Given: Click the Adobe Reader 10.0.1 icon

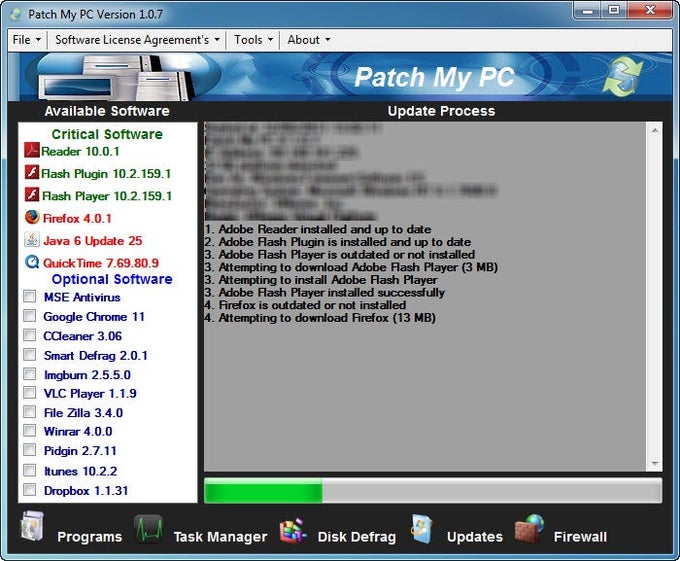Looking at the screenshot, I should click(32, 151).
